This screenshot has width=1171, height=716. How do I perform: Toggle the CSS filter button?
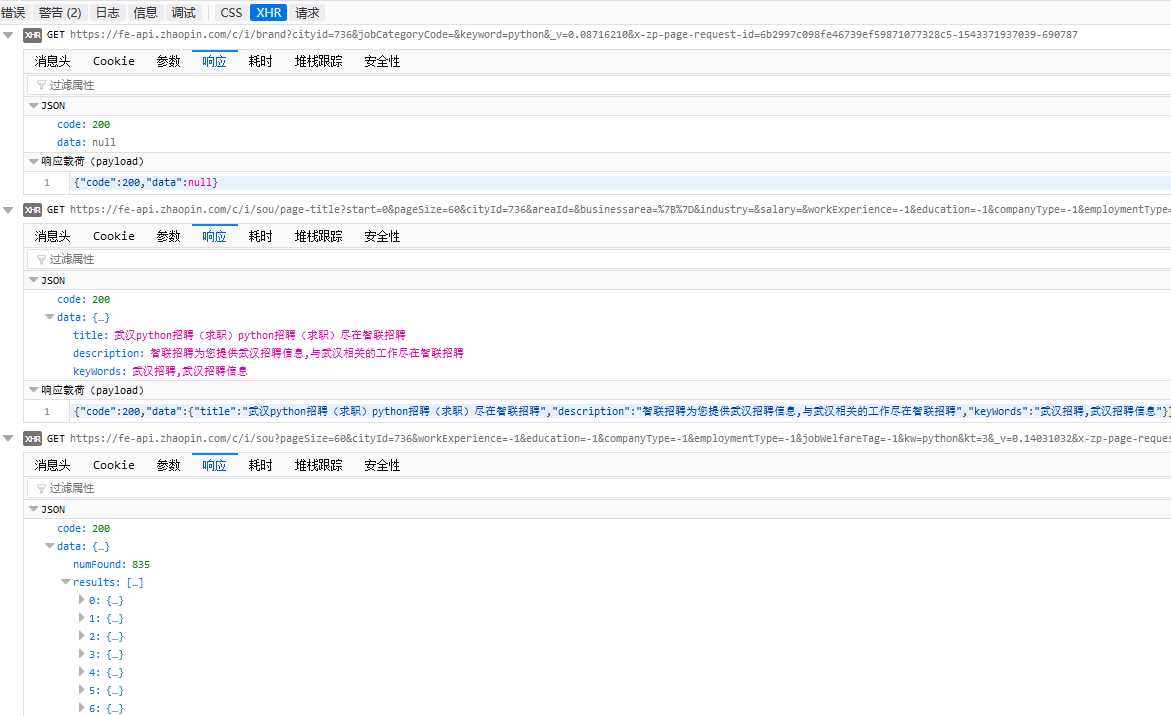pos(231,13)
